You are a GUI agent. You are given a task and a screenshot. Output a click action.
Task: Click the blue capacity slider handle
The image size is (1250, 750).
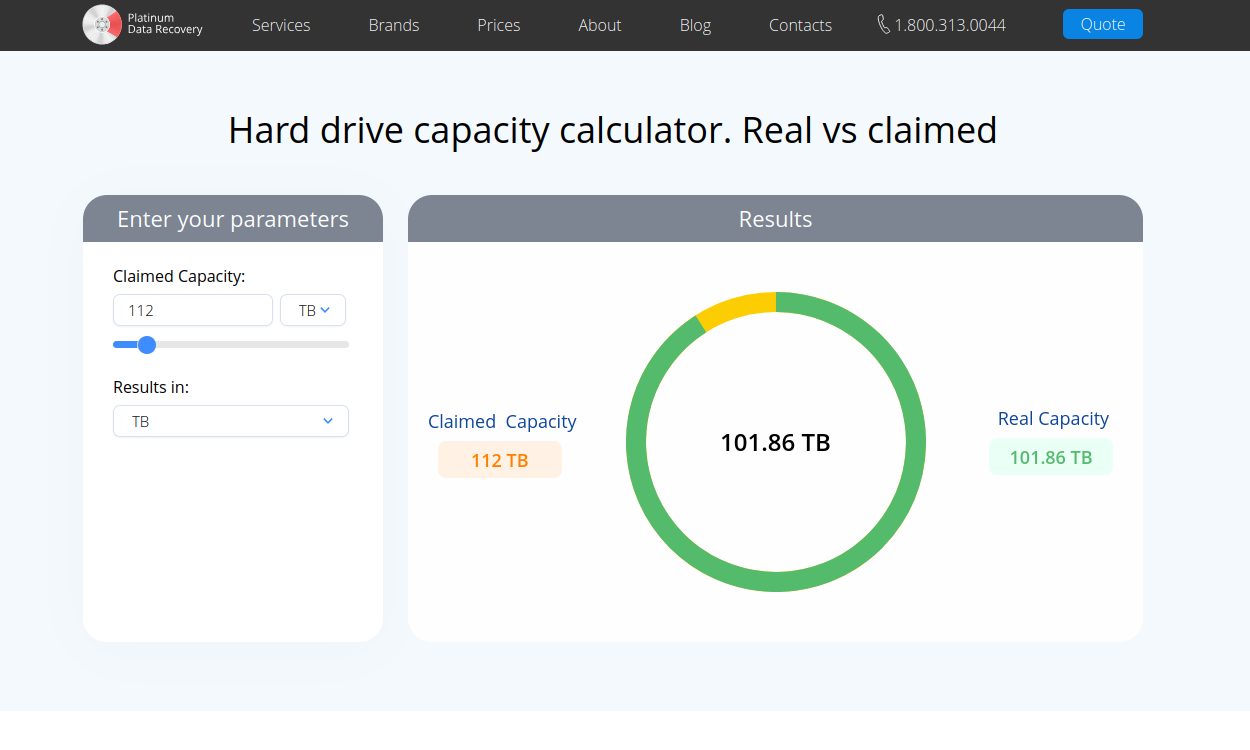coord(147,345)
